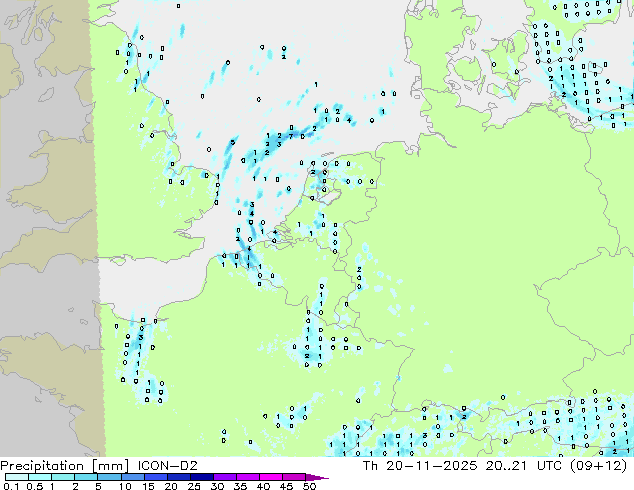This screenshot has width=634, height=490.
Task: Choose the 20–25 mm dark blue legend swatch
Action: pyautogui.click(x=178, y=477)
